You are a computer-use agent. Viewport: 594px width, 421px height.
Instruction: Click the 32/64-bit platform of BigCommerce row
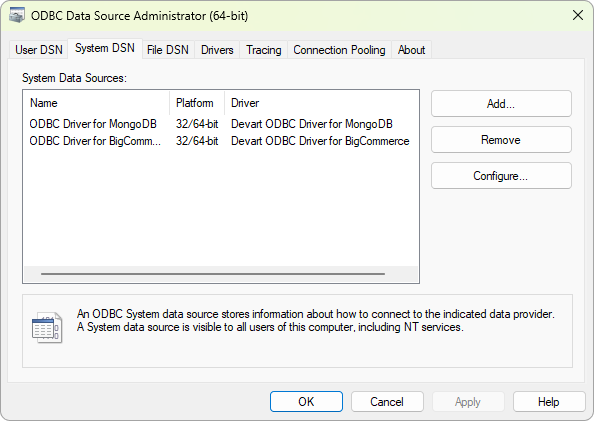[197, 141]
